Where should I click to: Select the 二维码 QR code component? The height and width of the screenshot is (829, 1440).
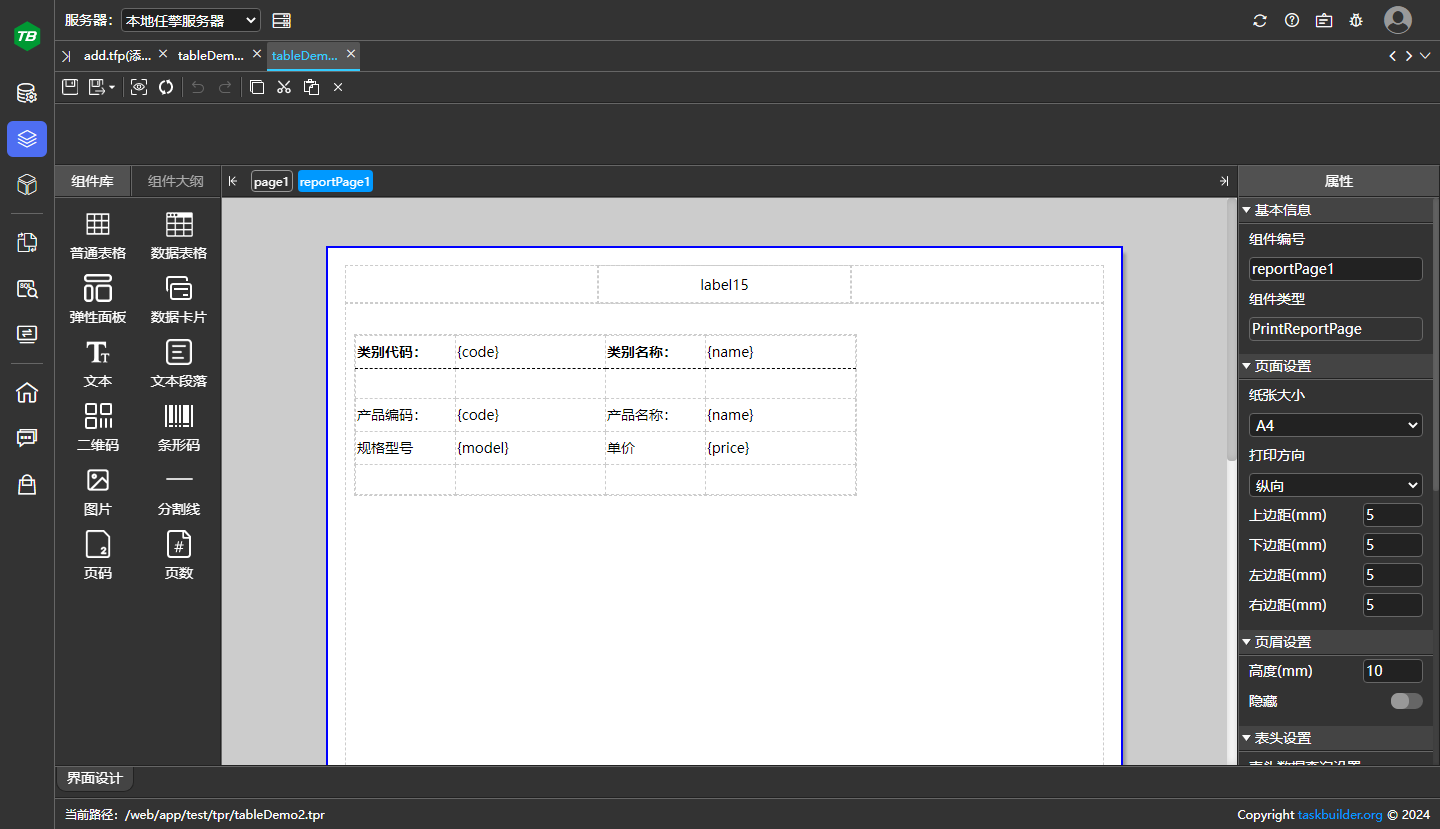[98, 428]
